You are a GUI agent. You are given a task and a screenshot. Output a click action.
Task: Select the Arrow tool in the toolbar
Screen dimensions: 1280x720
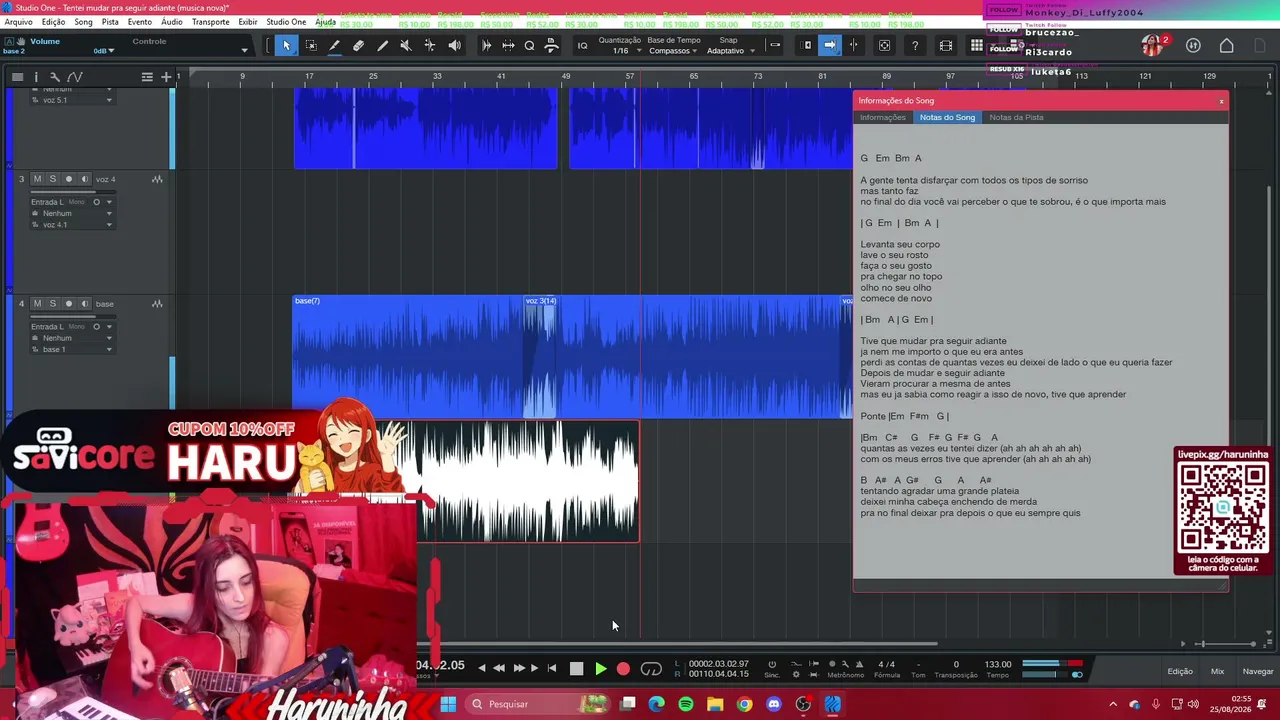(x=286, y=45)
